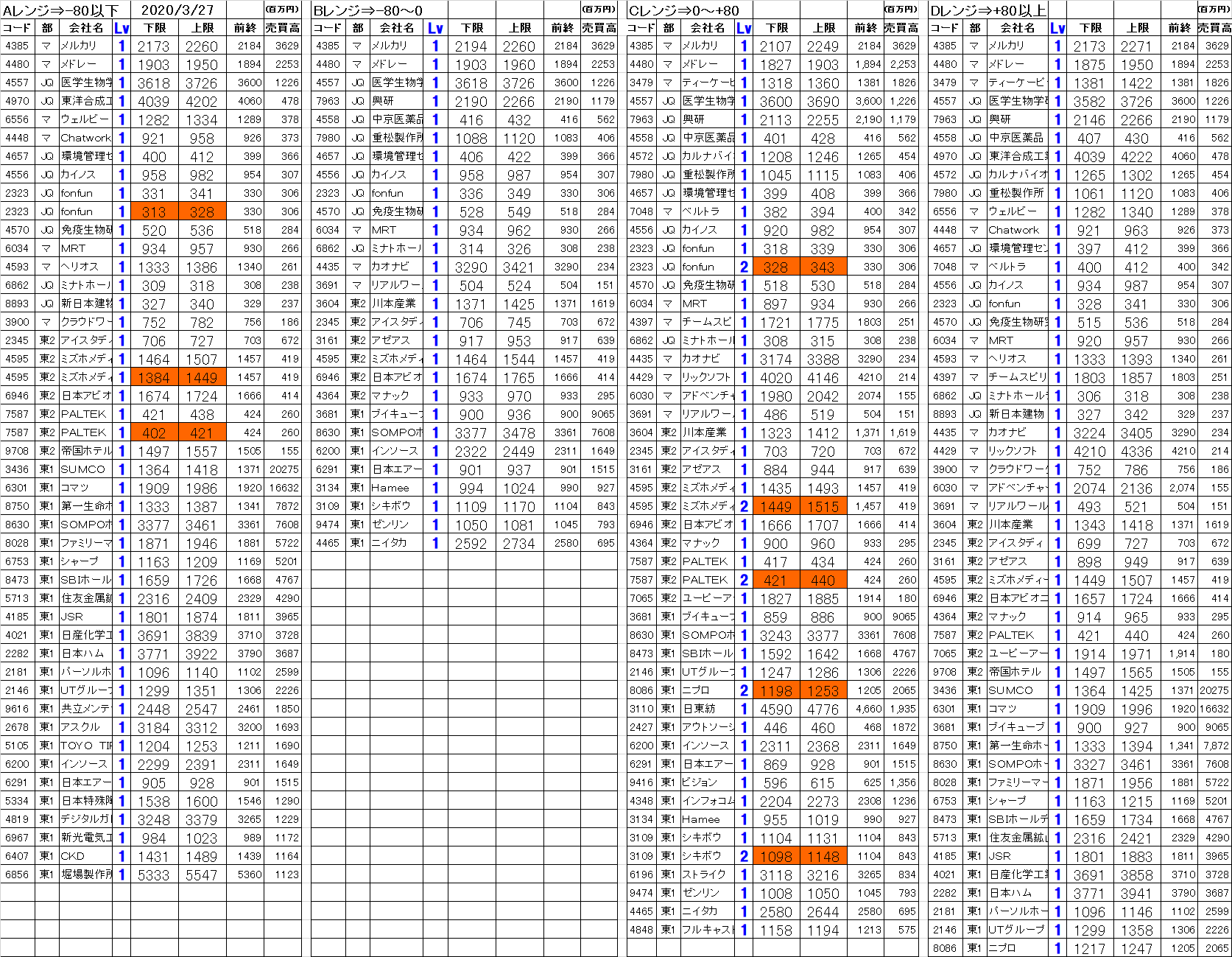Viewport: 1232px width, 957px height.
Task: Select the orange highlighted cell '1253'
Action: (x=823, y=690)
